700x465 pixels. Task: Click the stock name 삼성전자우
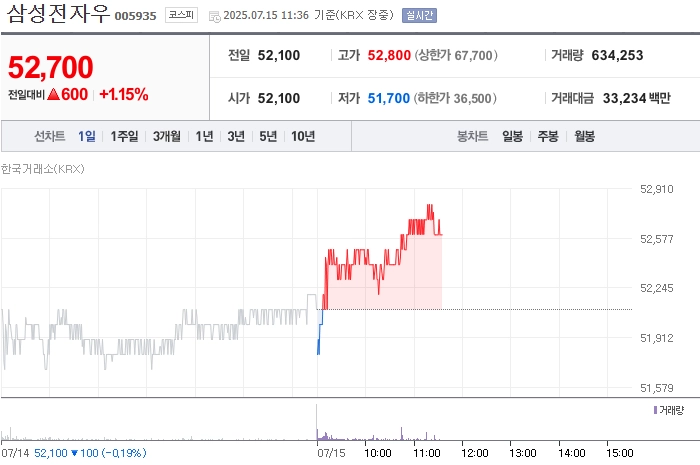tap(58, 13)
